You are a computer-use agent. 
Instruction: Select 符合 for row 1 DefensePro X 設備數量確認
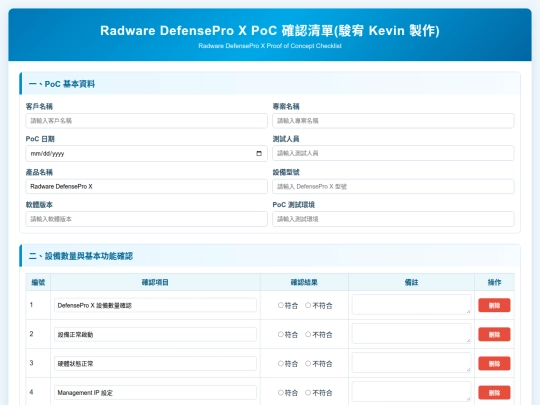(x=281, y=305)
